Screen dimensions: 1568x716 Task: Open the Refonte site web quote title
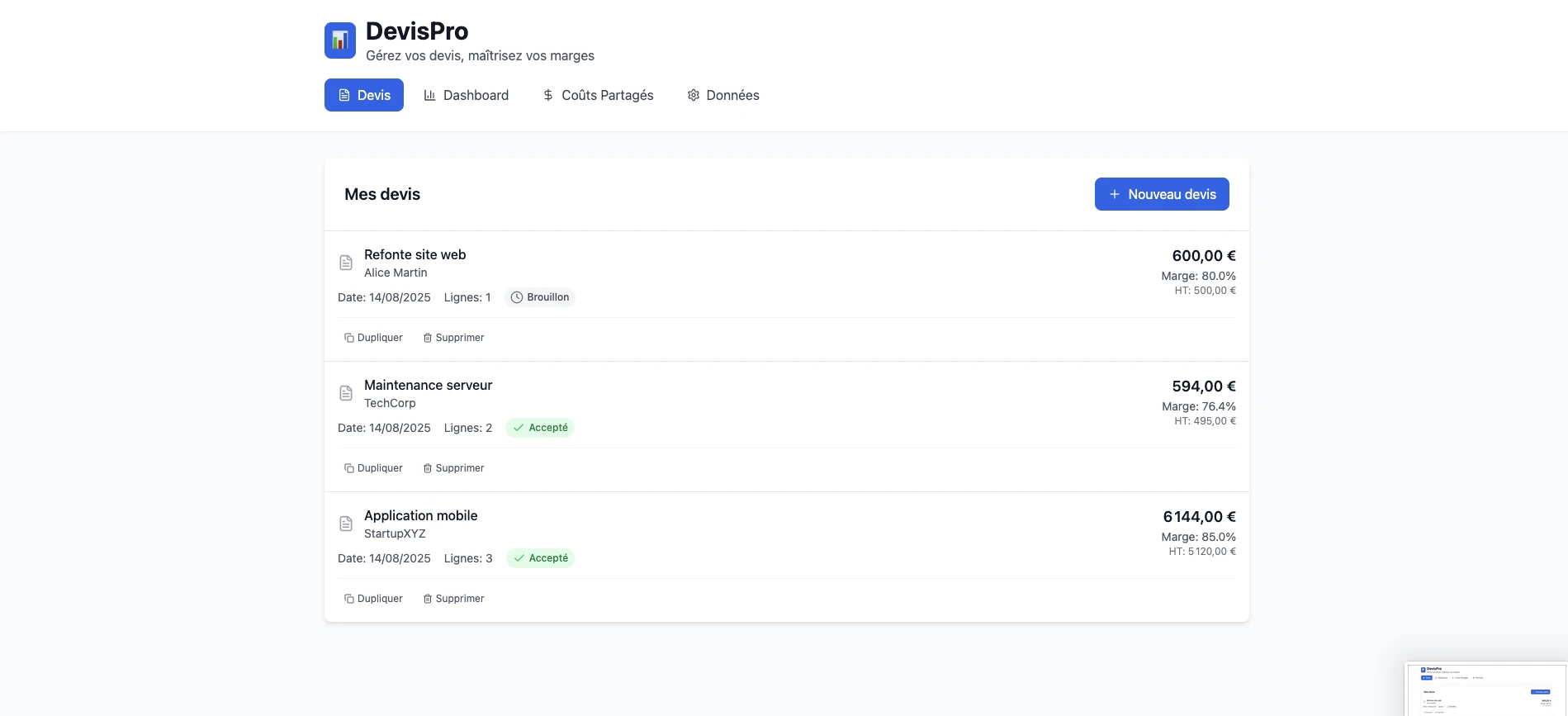click(415, 254)
